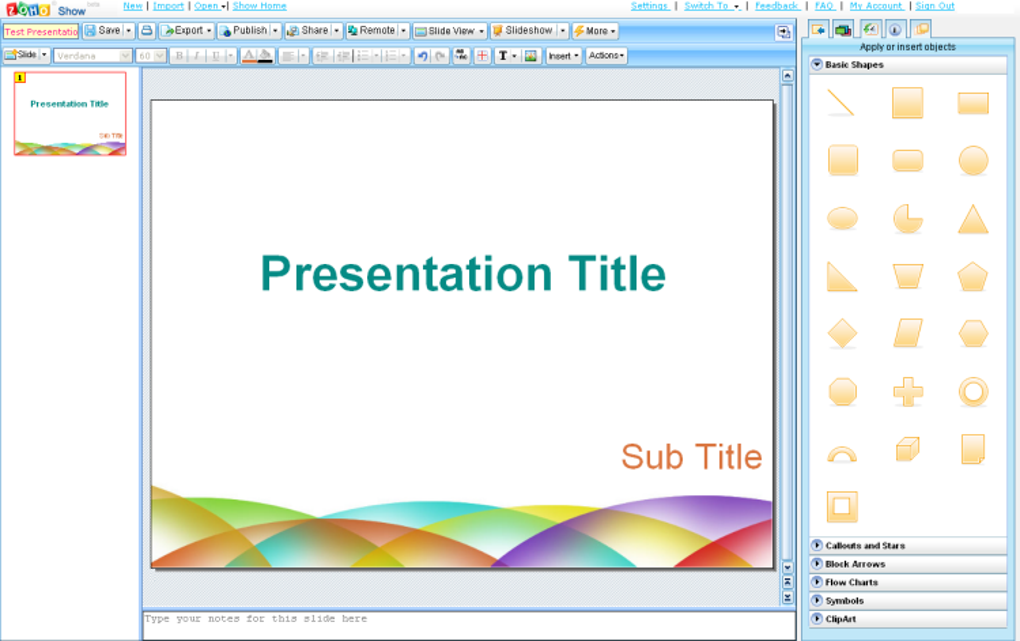Open the Settings link

[x=649, y=6]
